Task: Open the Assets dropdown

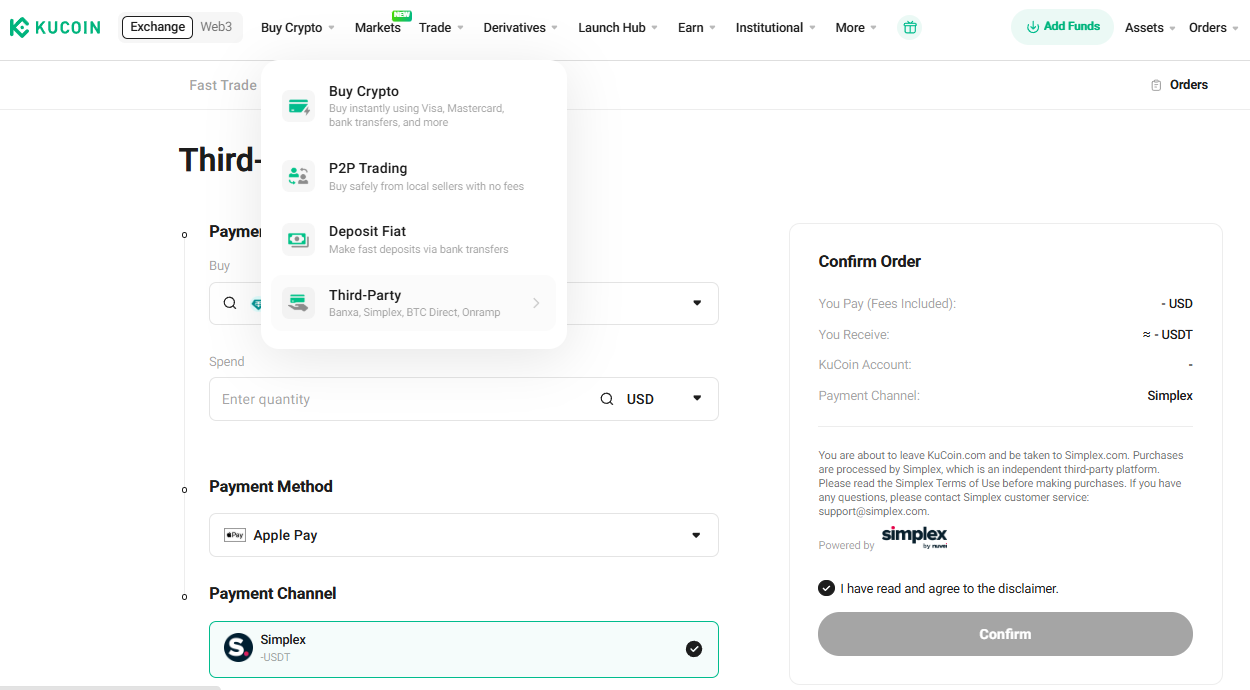Action: [1150, 28]
